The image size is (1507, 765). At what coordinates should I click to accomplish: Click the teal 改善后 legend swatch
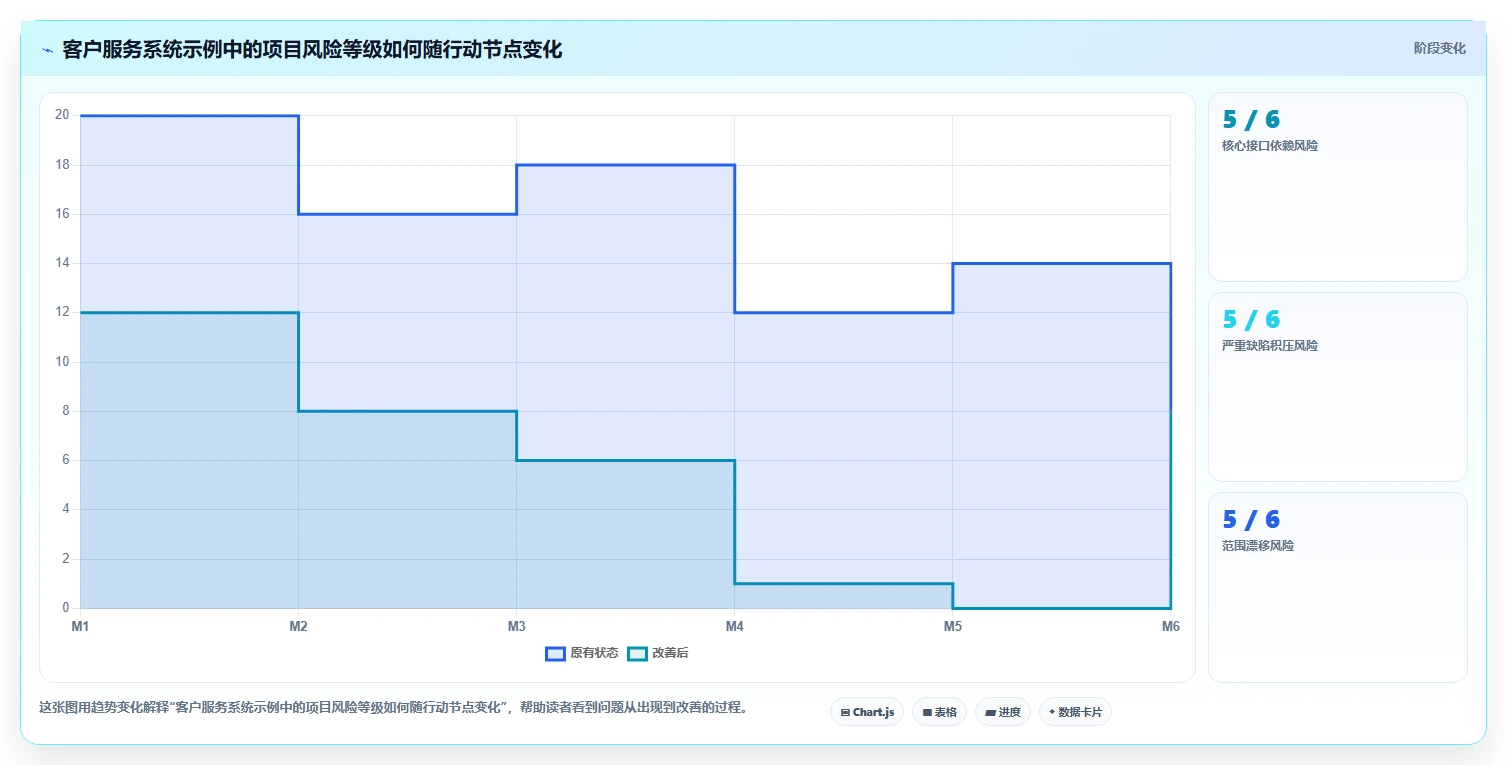click(637, 654)
